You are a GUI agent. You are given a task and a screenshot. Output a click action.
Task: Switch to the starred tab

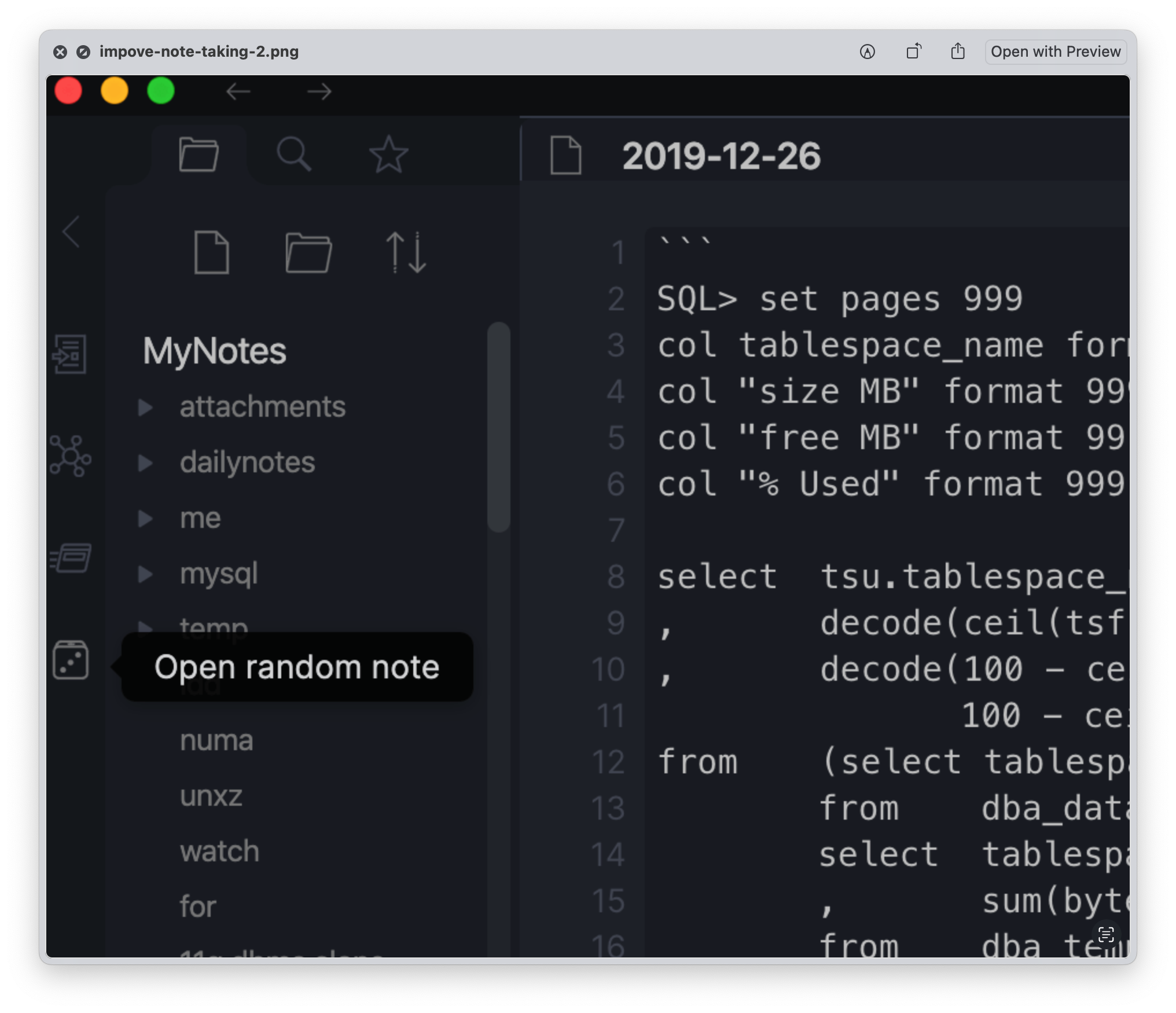point(389,155)
